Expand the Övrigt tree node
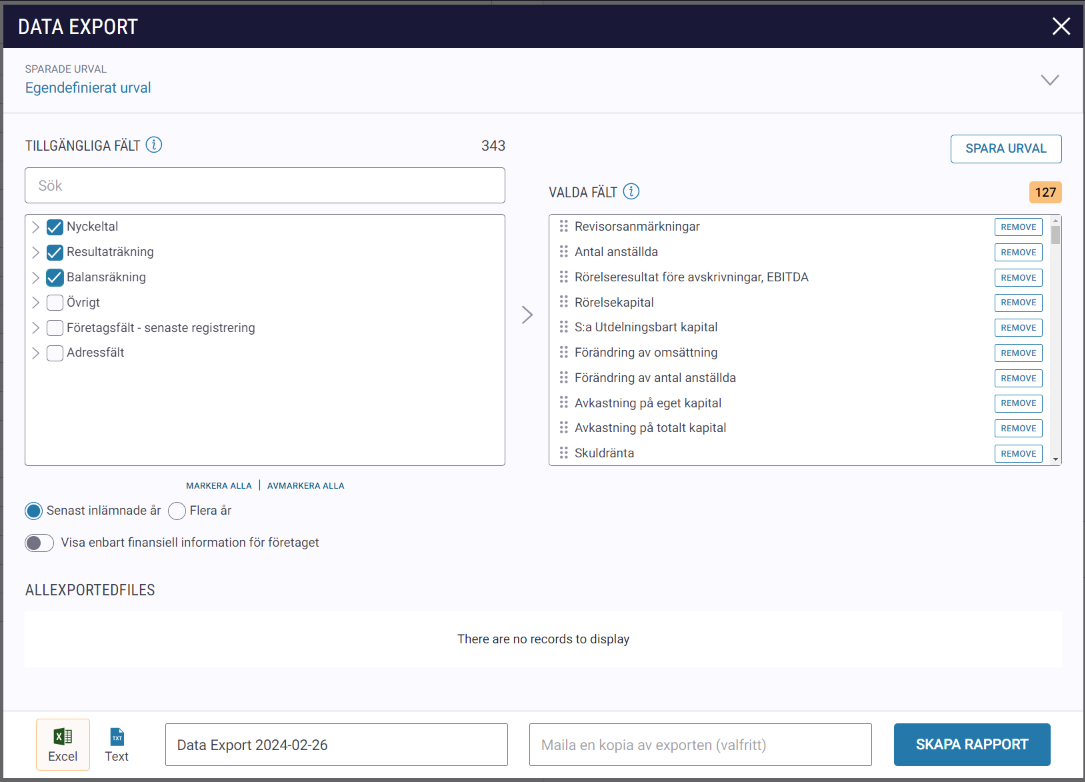The height and width of the screenshot is (782, 1085). [x=35, y=302]
